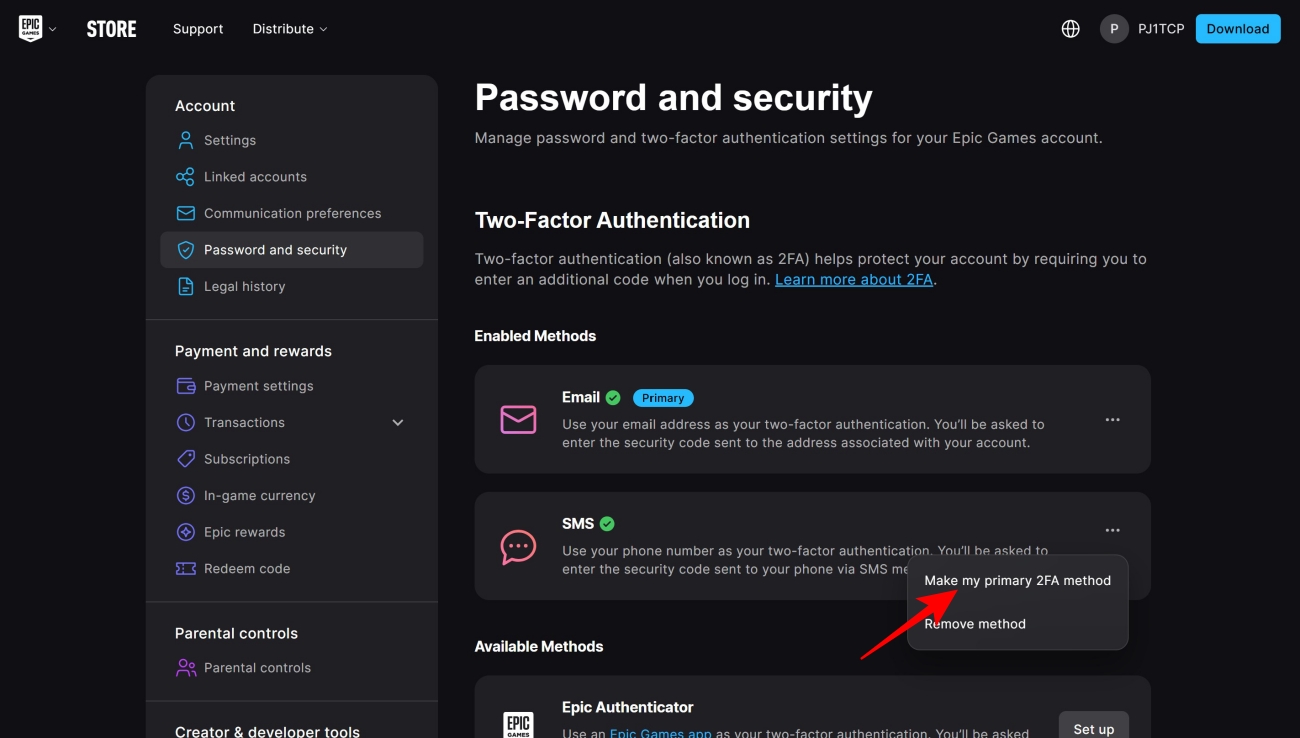The image size is (1300, 738).
Task: Go to Linked accounts
Action: pyautogui.click(x=291, y=177)
